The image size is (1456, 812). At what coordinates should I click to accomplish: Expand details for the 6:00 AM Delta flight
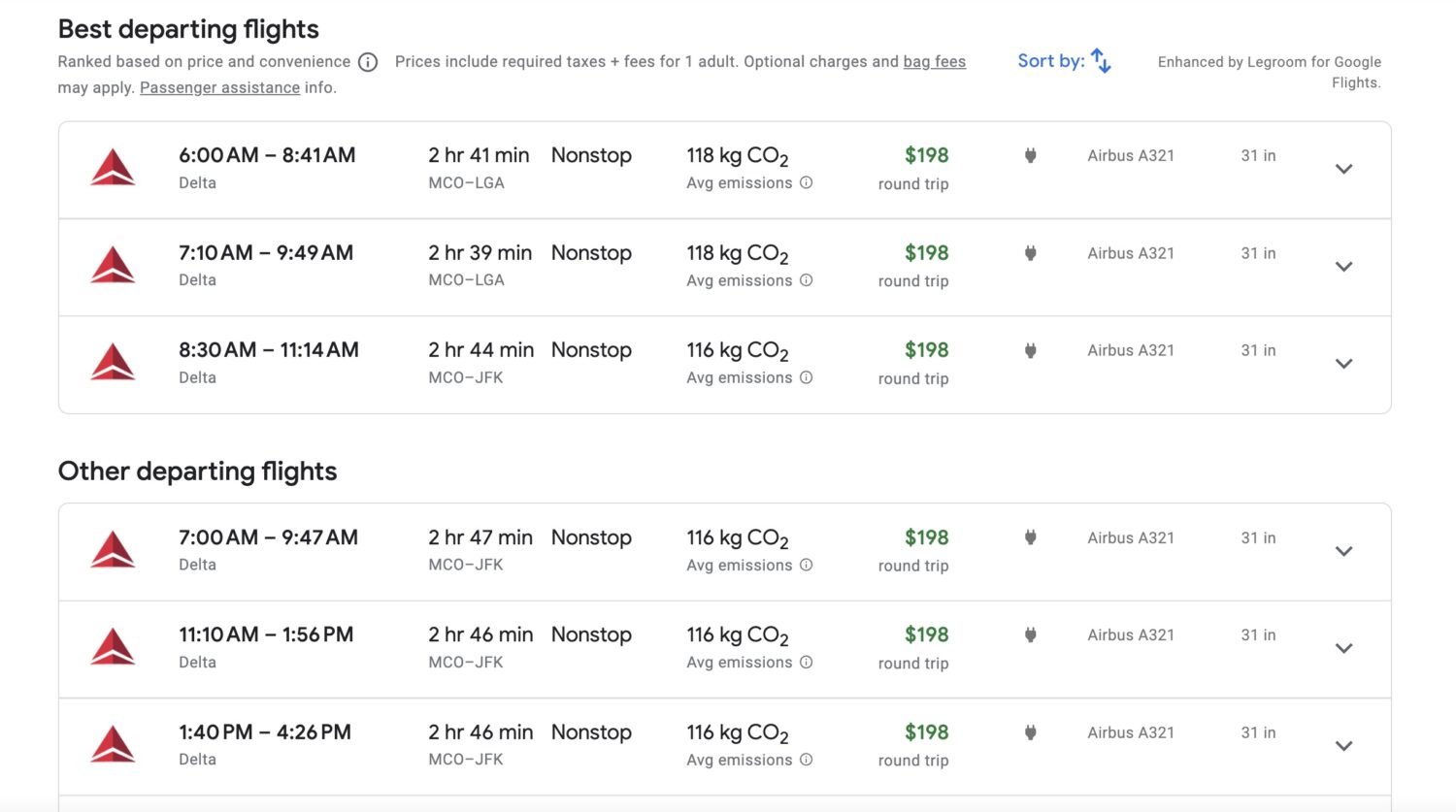pos(1344,169)
